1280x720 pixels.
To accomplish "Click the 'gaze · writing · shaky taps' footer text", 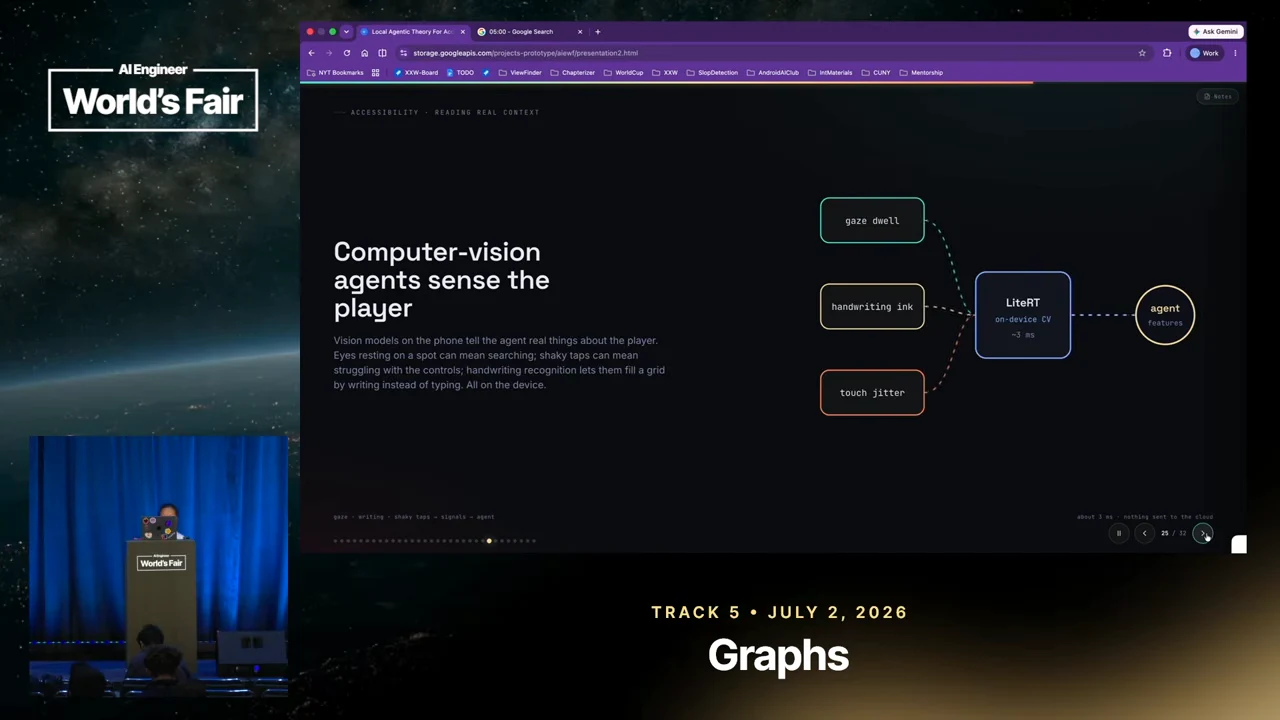I will (414, 517).
